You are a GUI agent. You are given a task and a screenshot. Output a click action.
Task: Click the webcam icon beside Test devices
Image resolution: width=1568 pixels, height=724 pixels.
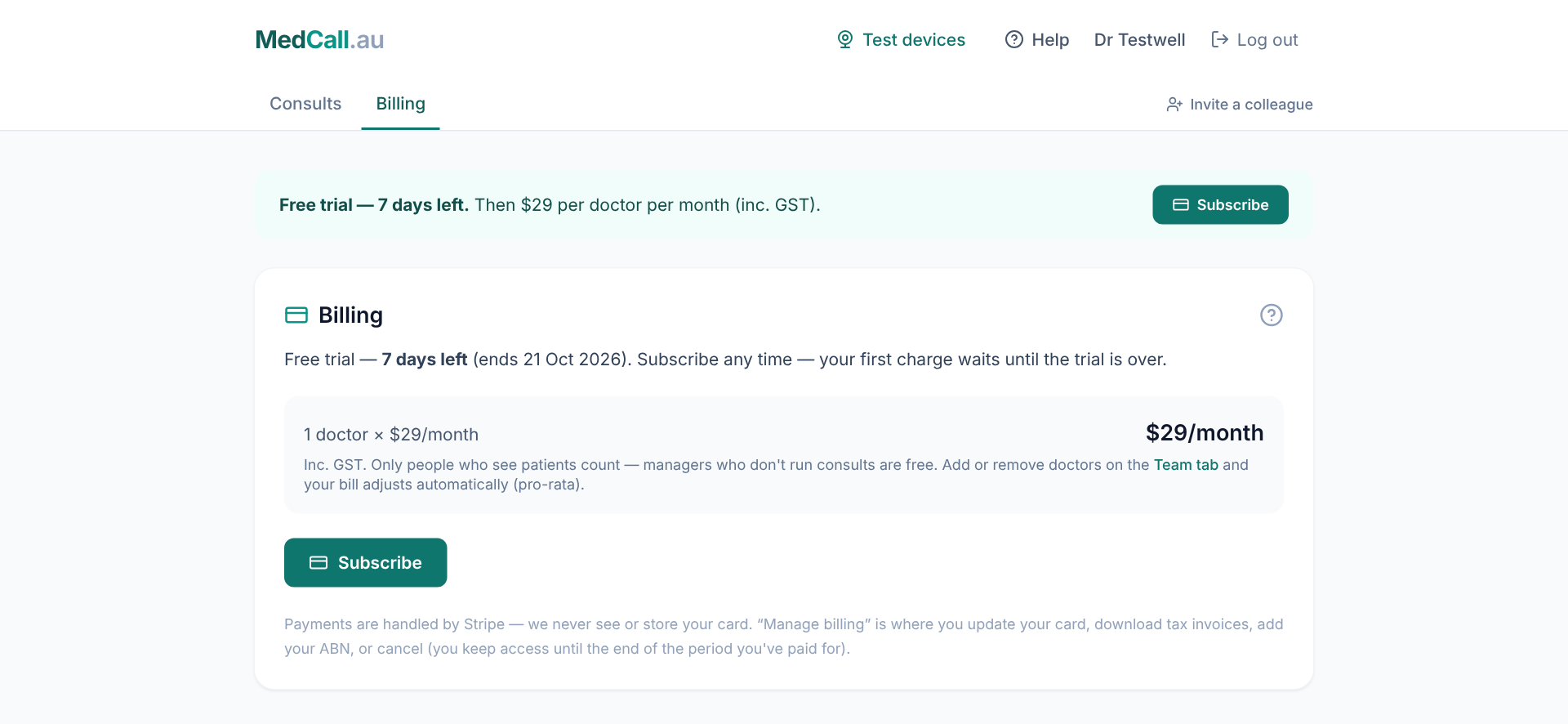(x=845, y=39)
